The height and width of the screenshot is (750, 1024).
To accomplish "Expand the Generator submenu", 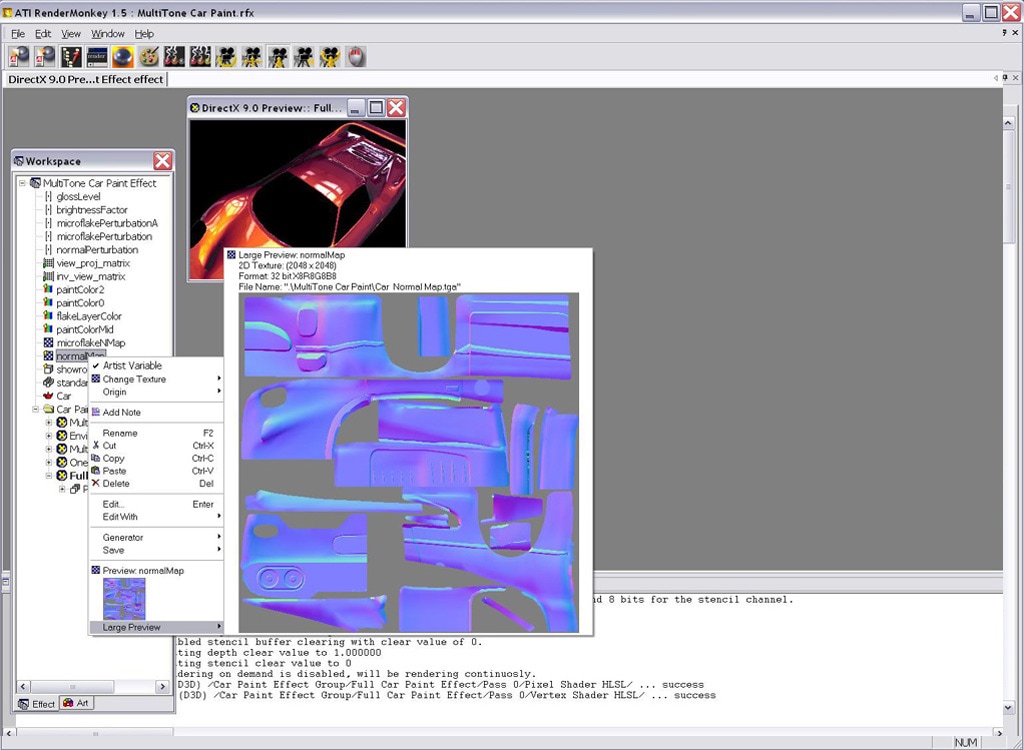I will point(123,537).
